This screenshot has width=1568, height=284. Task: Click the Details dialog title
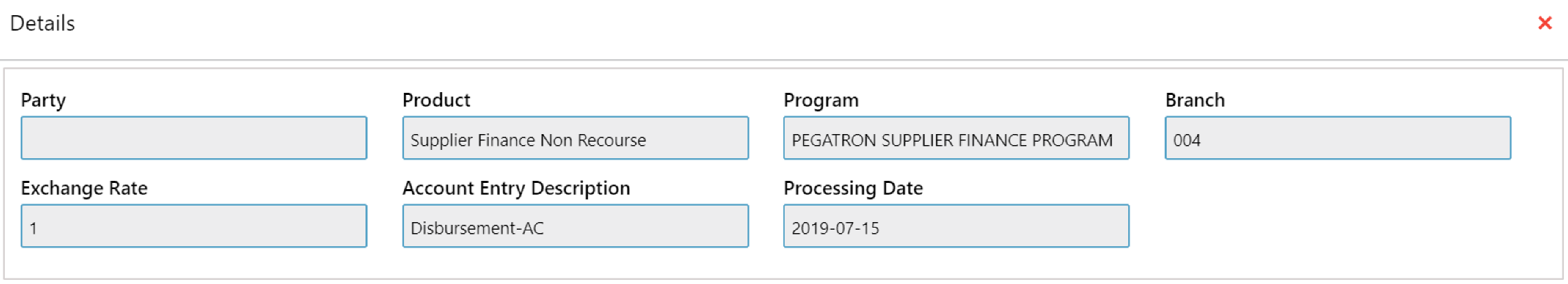[x=43, y=23]
